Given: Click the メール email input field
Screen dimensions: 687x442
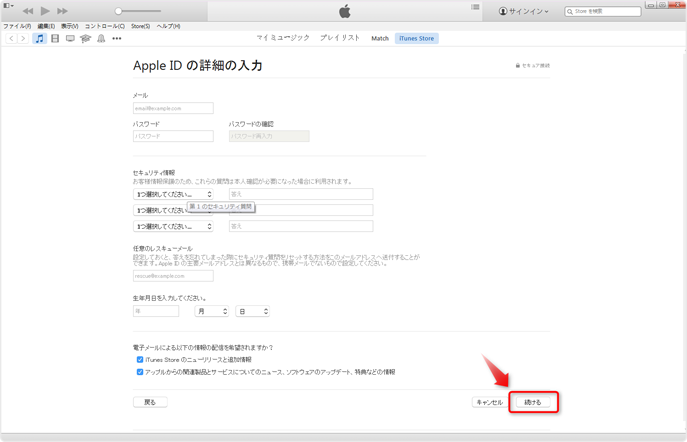Looking at the screenshot, I should tap(174, 108).
